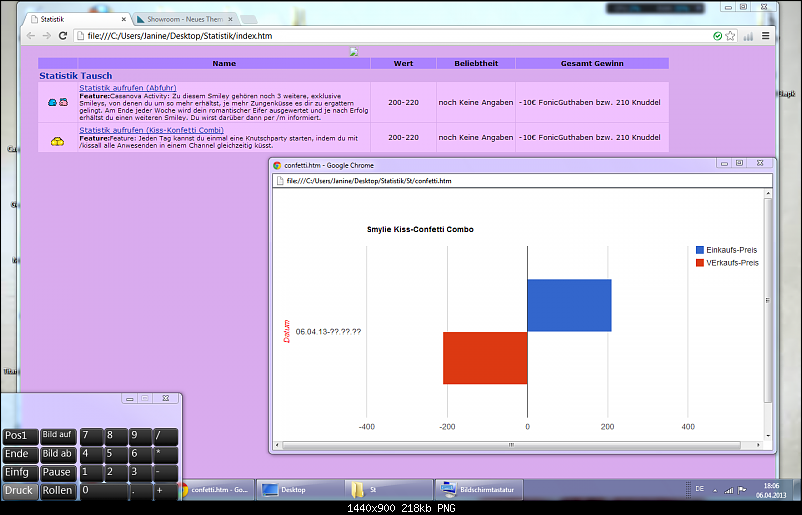This screenshot has height=515, width=802.
Task: Click the popup's horizontal scrollbar thumb
Action: click(511, 445)
